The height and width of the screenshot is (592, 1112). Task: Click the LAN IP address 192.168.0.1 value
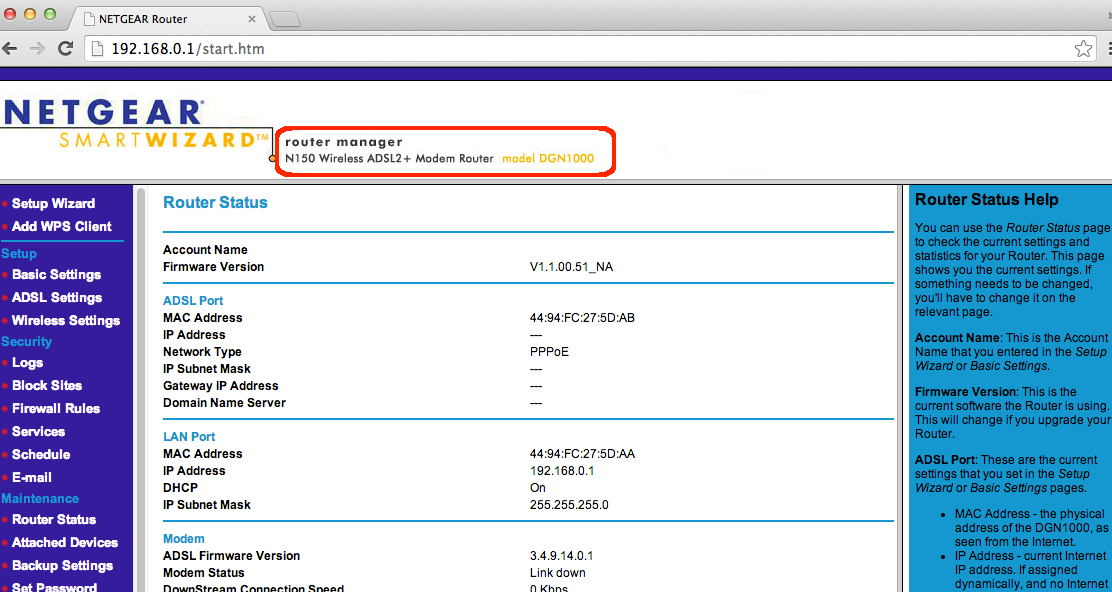(561, 471)
